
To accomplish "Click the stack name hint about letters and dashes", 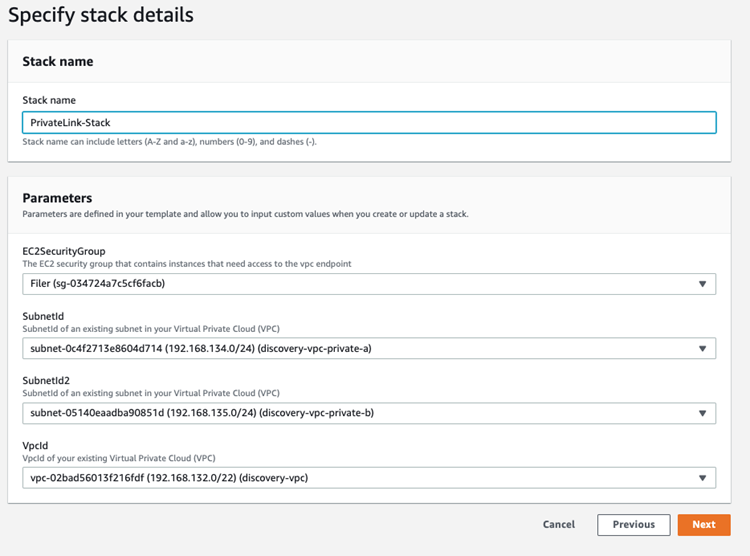I will [169, 142].
